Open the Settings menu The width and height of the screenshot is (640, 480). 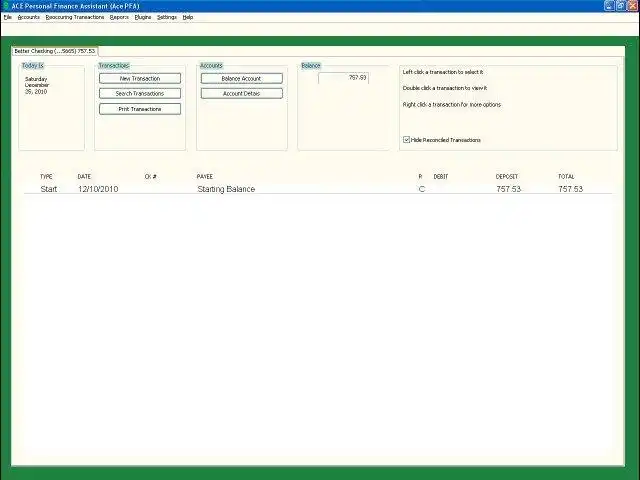[x=167, y=17]
